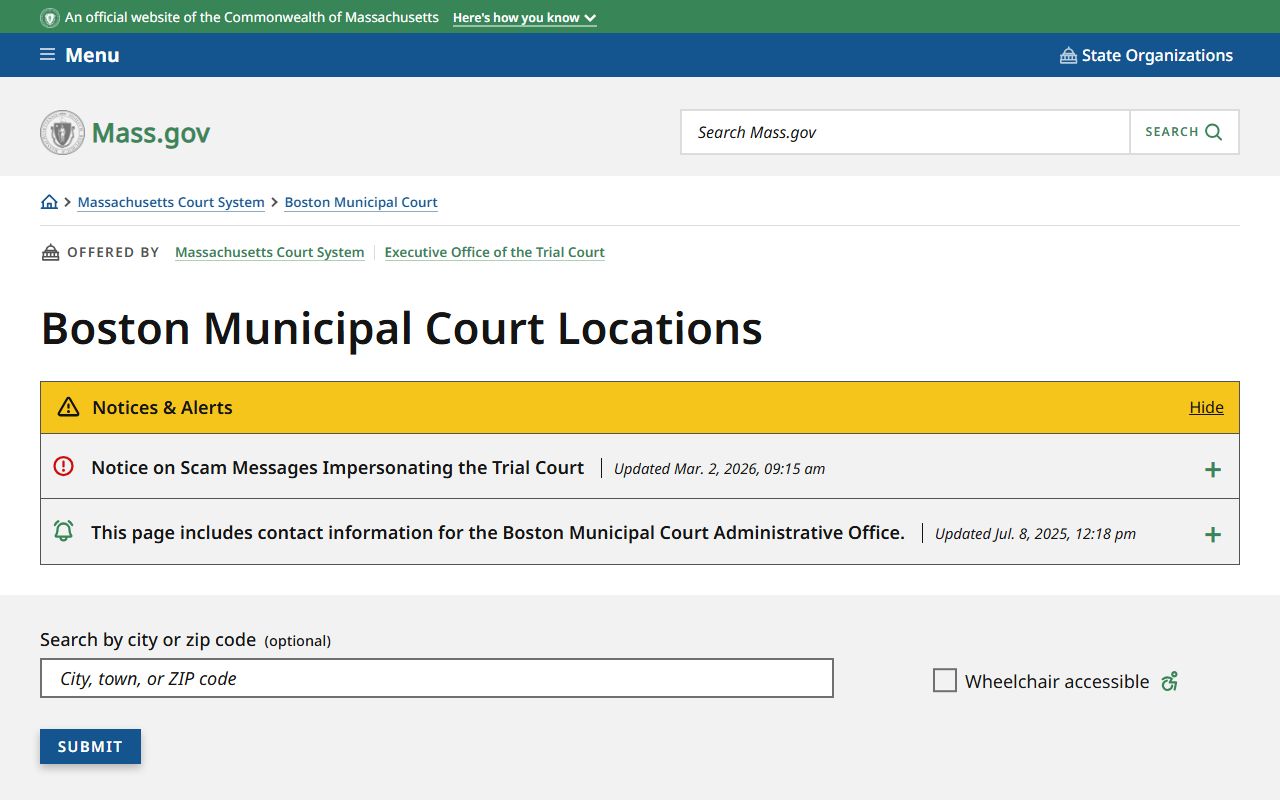Open Executive Office of the Trial Court link
The height and width of the screenshot is (800, 1280).
pyautogui.click(x=494, y=252)
